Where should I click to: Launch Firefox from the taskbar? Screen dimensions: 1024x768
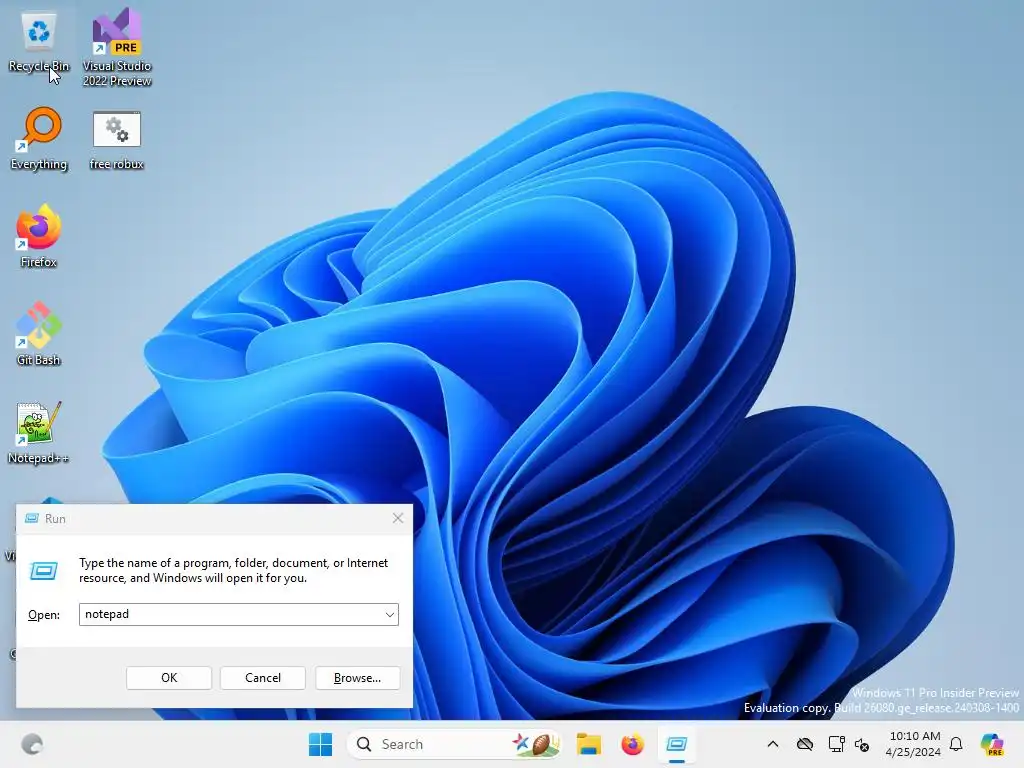point(632,744)
